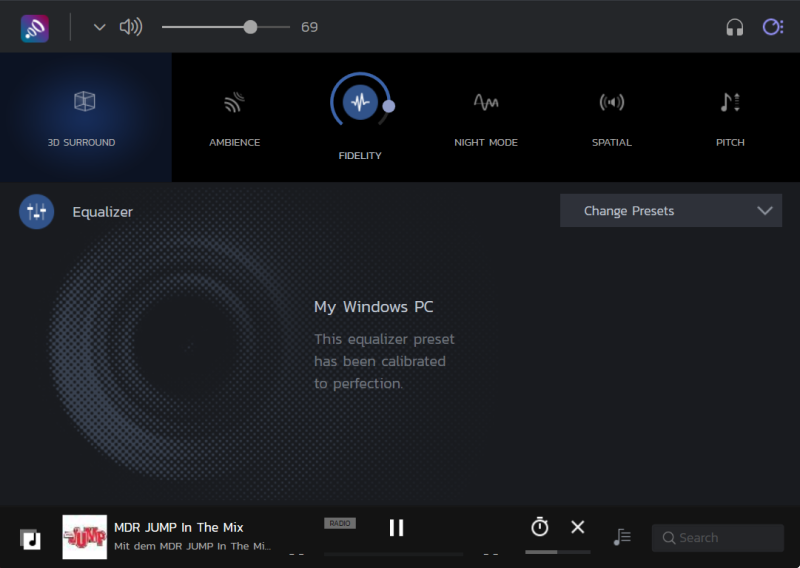800x568 pixels.
Task: Click the SPATIAL label text
Action: [612, 142]
